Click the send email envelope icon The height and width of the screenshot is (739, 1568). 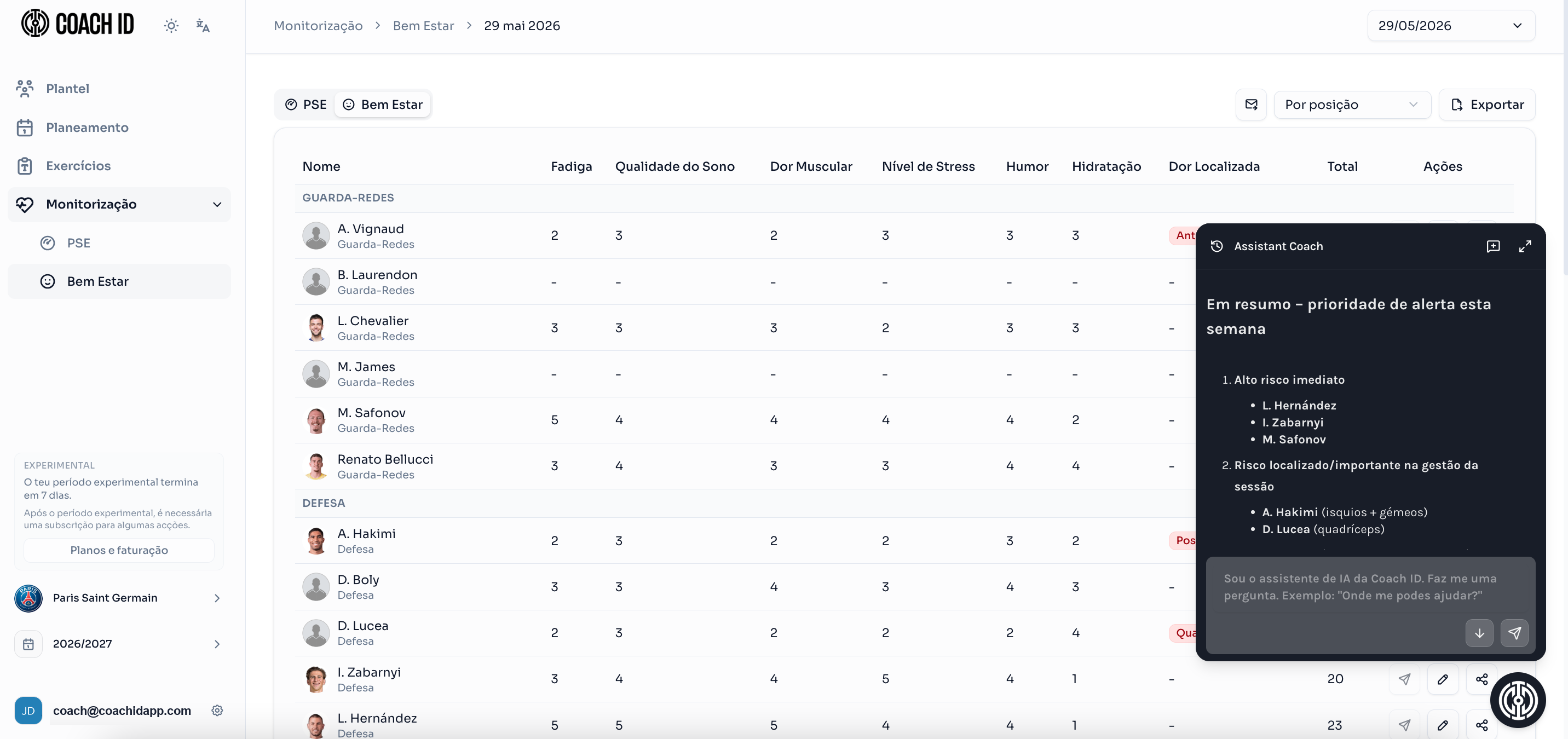click(x=1251, y=105)
